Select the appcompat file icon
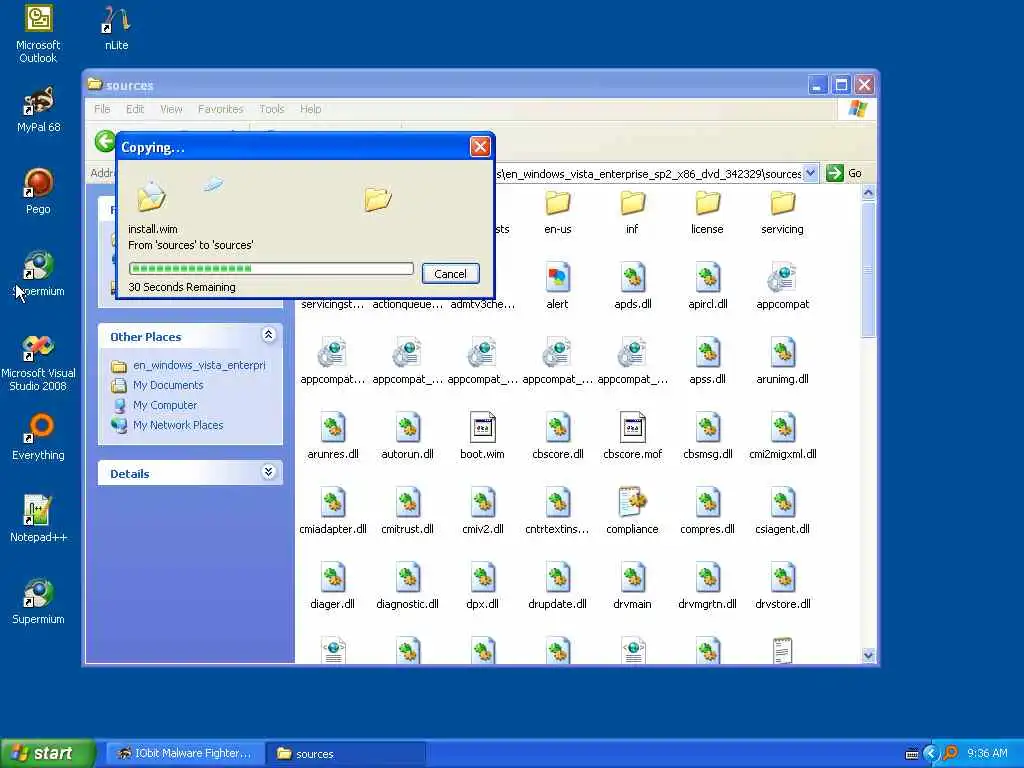The image size is (1024, 768). (x=782, y=286)
